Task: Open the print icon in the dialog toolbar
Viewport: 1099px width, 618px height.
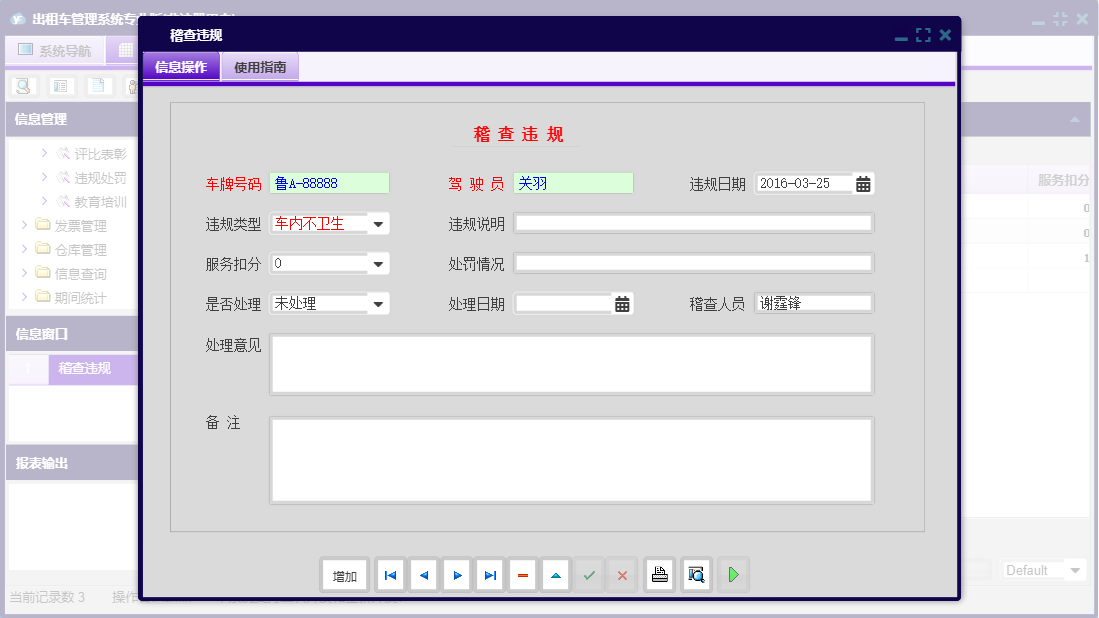Action: 659,575
